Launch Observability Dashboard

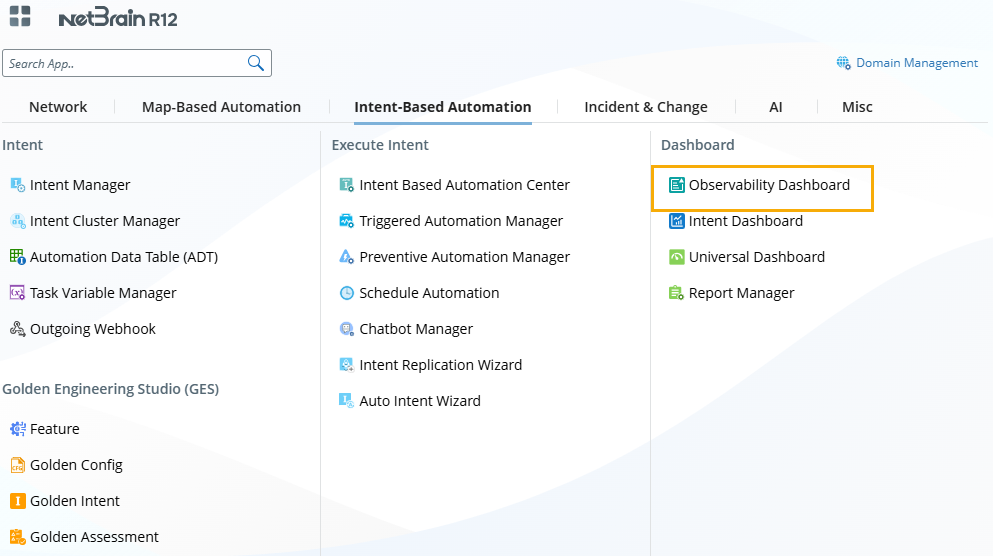(768, 185)
